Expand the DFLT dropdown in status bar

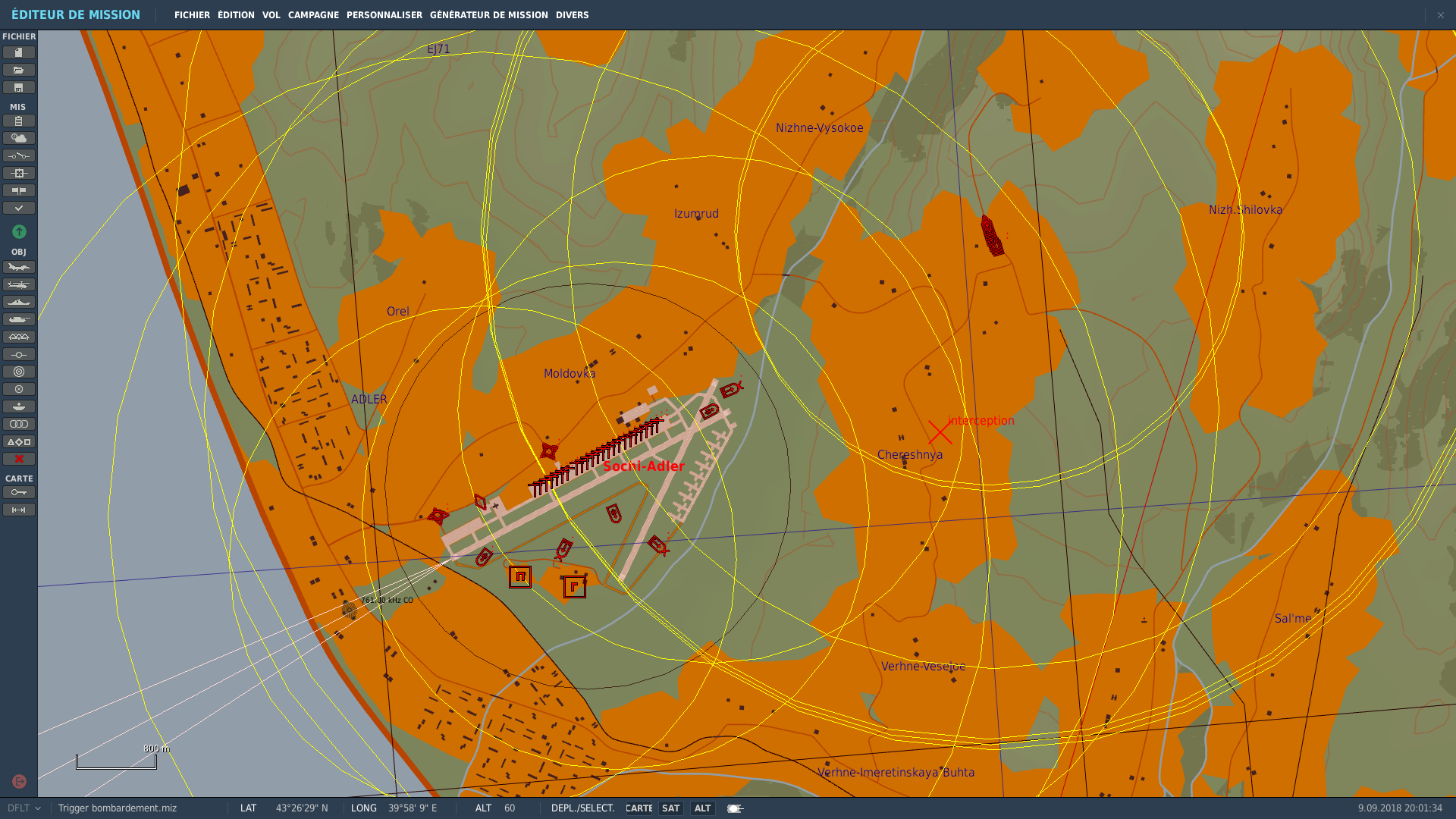pyautogui.click(x=24, y=808)
